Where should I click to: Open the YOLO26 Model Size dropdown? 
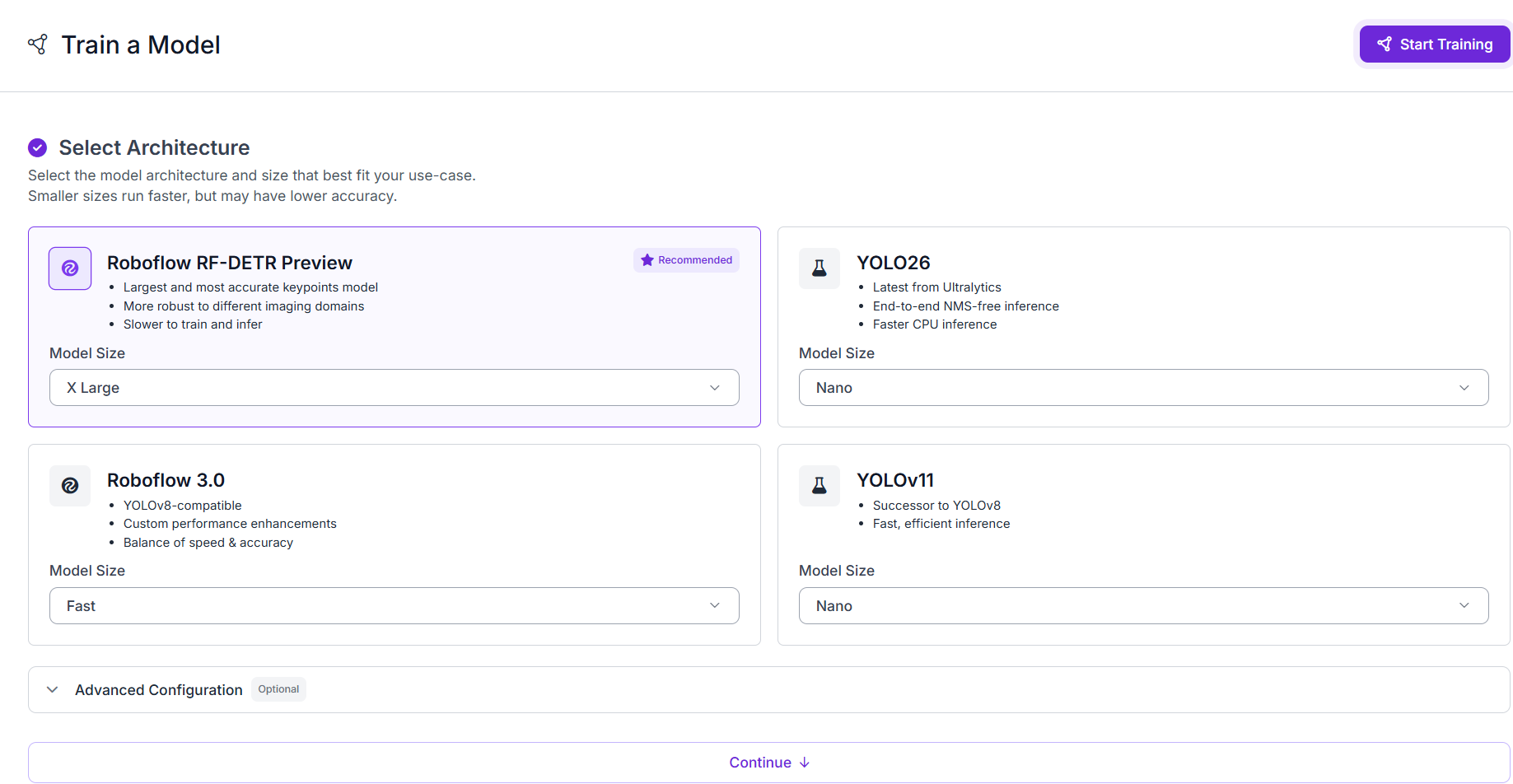pos(1144,388)
